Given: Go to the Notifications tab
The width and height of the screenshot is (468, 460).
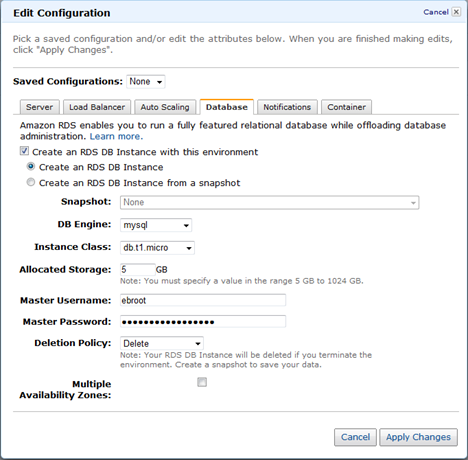Looking at the screenshot, I should (287, 107).
